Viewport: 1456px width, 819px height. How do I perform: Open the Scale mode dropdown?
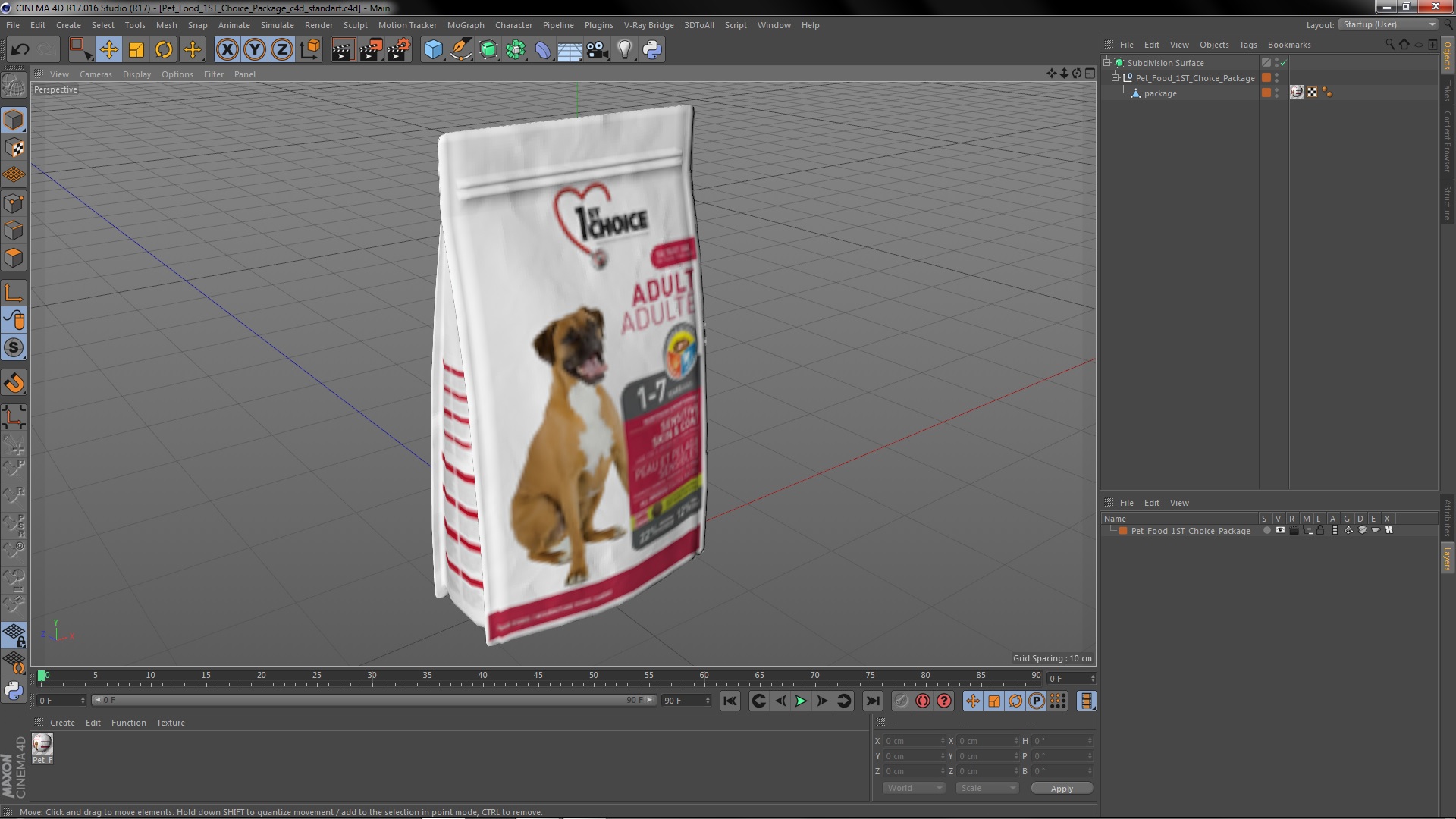point(987,789)
